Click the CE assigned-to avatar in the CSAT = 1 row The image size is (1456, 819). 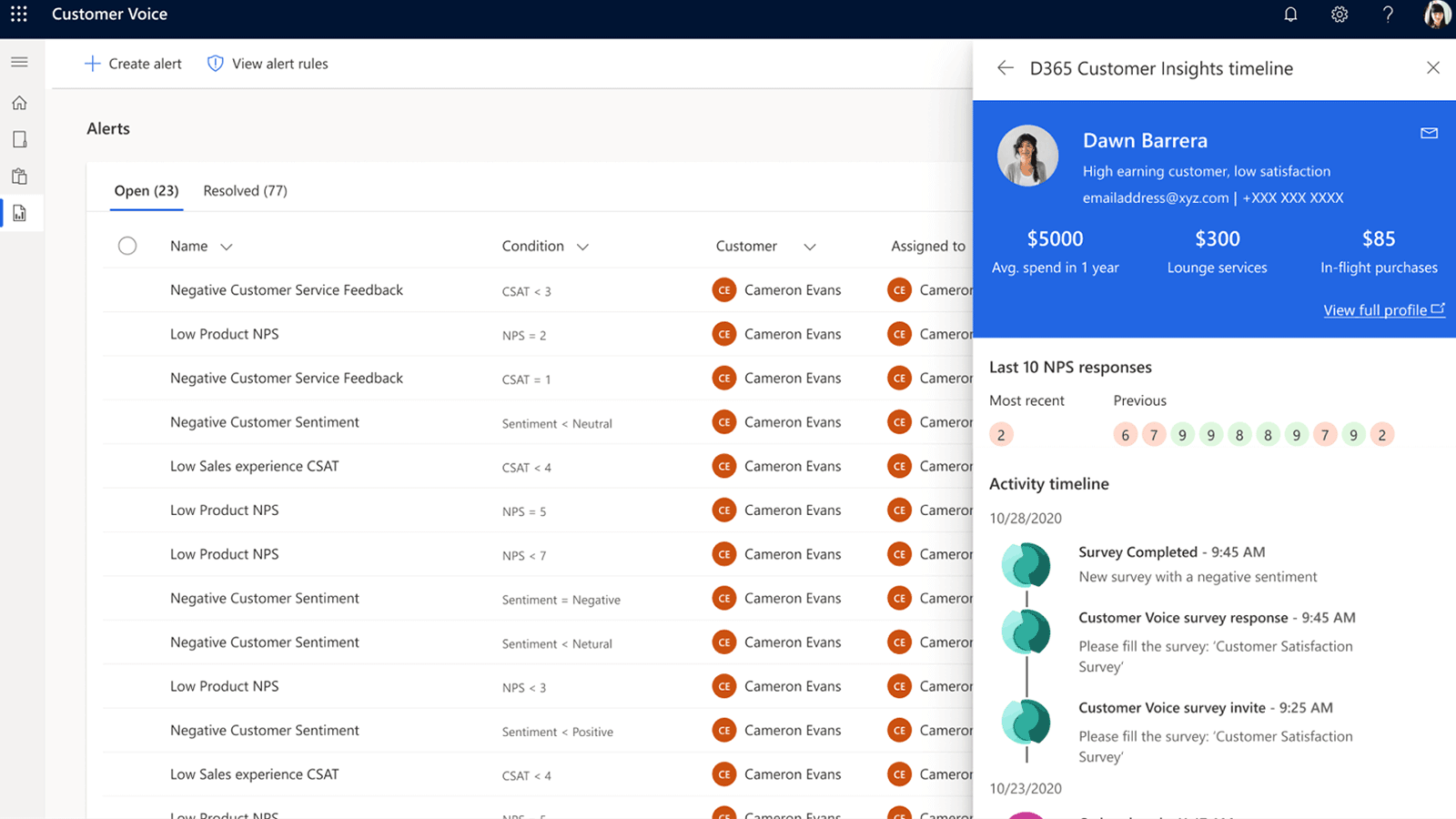(x=899, y=379)
